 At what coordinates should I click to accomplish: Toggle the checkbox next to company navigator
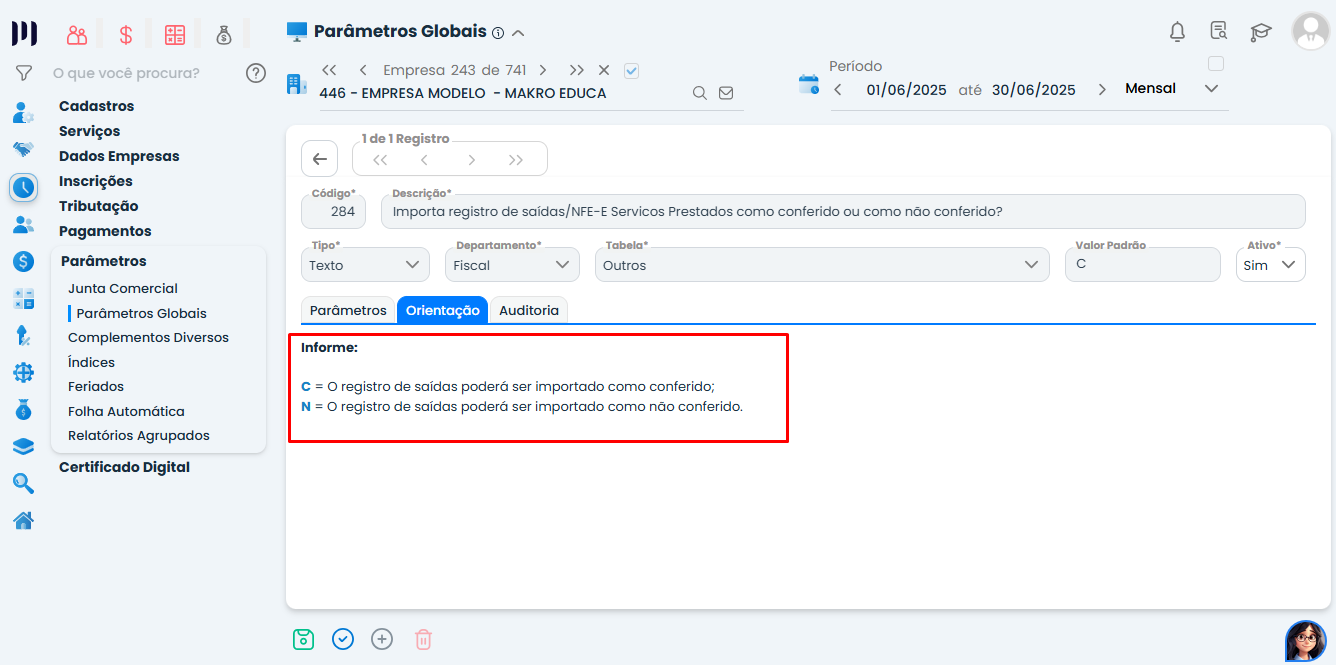pos(631,70)
